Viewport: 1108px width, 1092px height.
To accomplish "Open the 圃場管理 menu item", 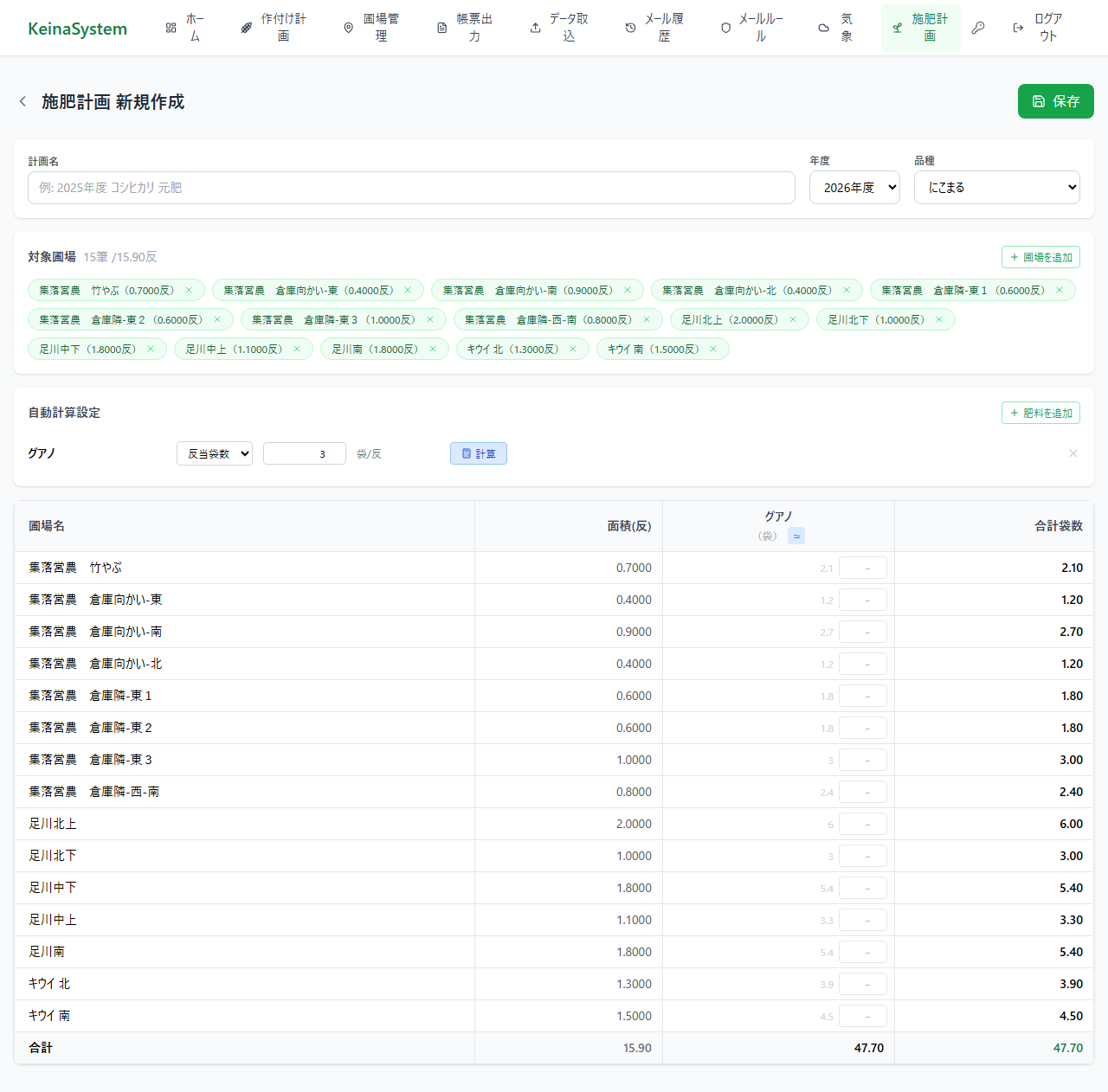I will click(371, 28).
